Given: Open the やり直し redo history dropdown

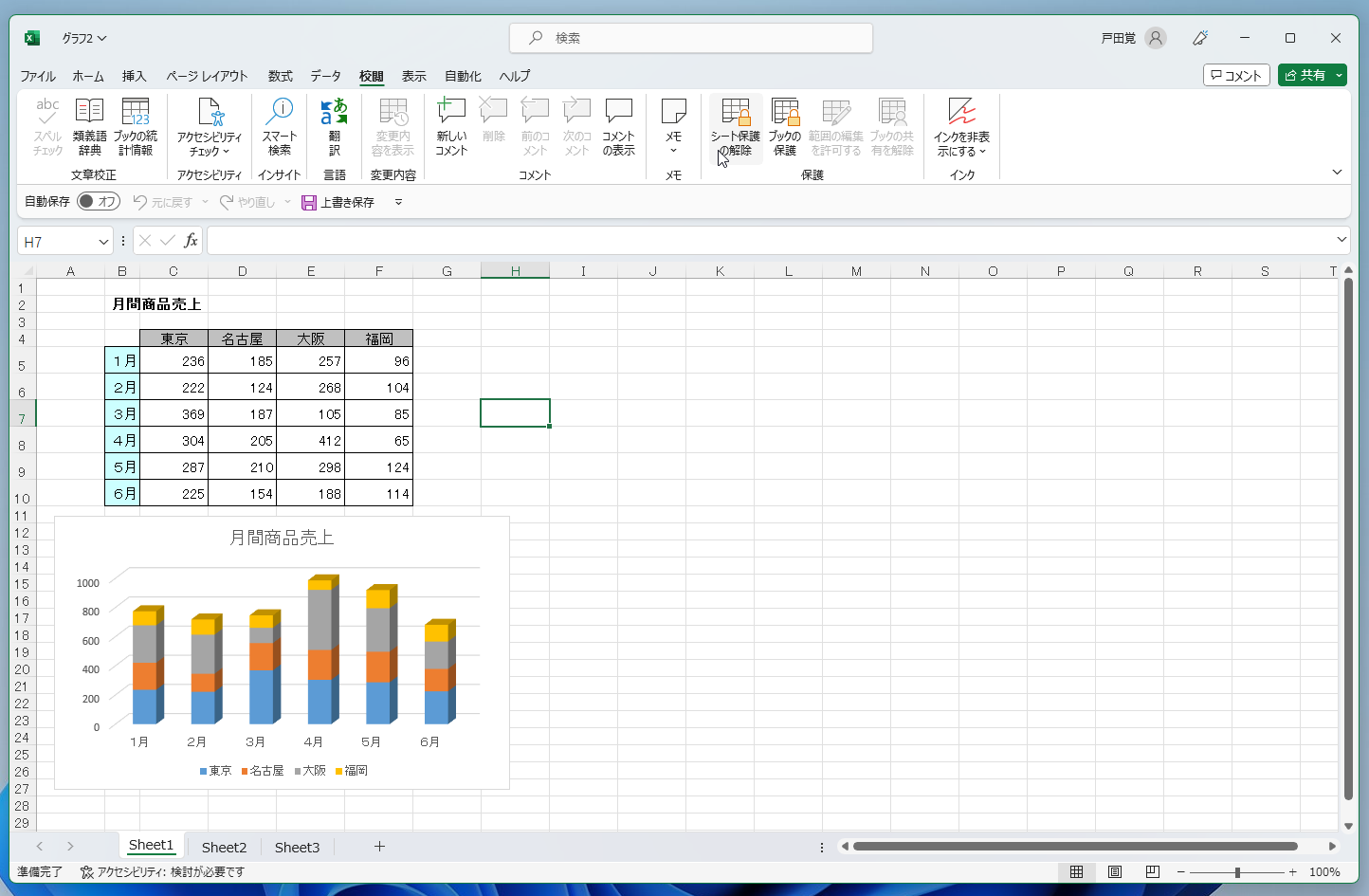Looking at the screenshot, I should point(287,202).
